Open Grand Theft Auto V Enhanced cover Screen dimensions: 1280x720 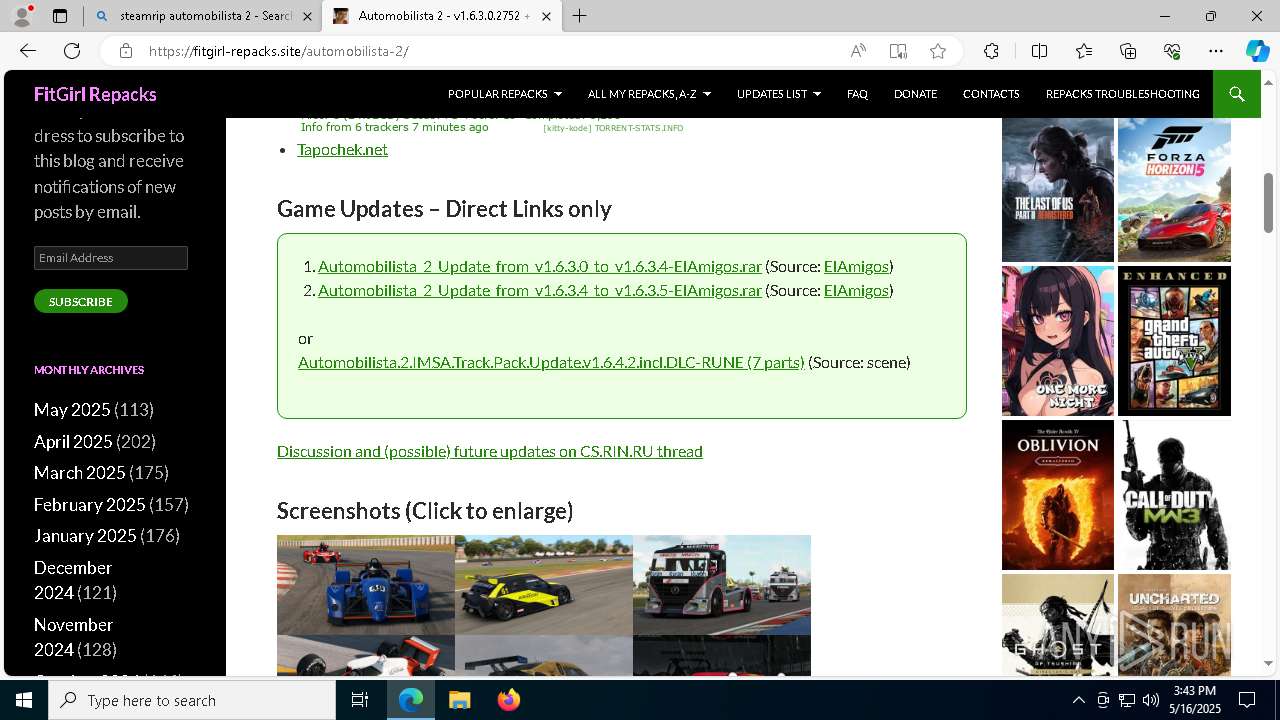click(x=1174, y=341)
